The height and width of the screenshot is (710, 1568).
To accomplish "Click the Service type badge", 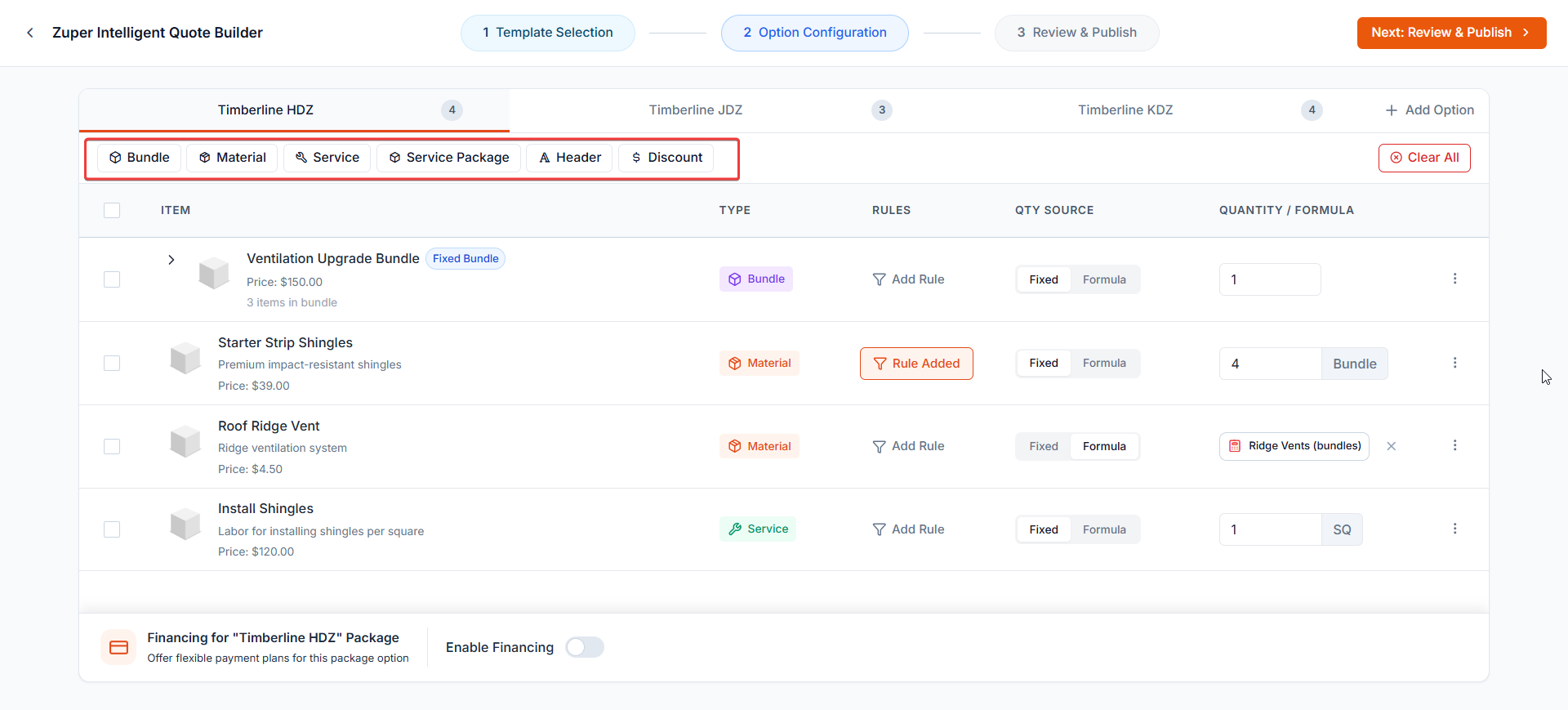I will [758, 529].
